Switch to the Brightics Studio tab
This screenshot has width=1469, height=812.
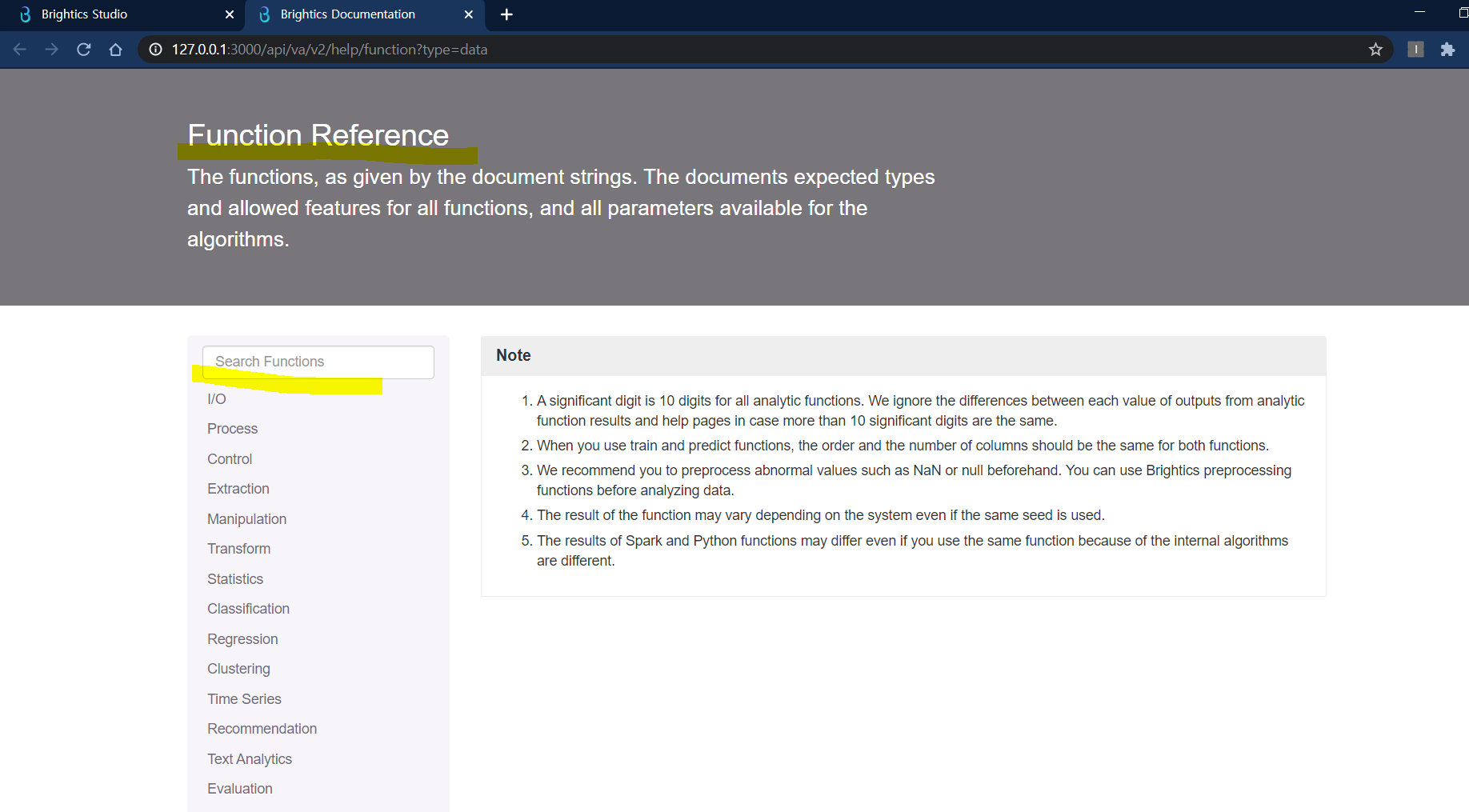(122, 14)
